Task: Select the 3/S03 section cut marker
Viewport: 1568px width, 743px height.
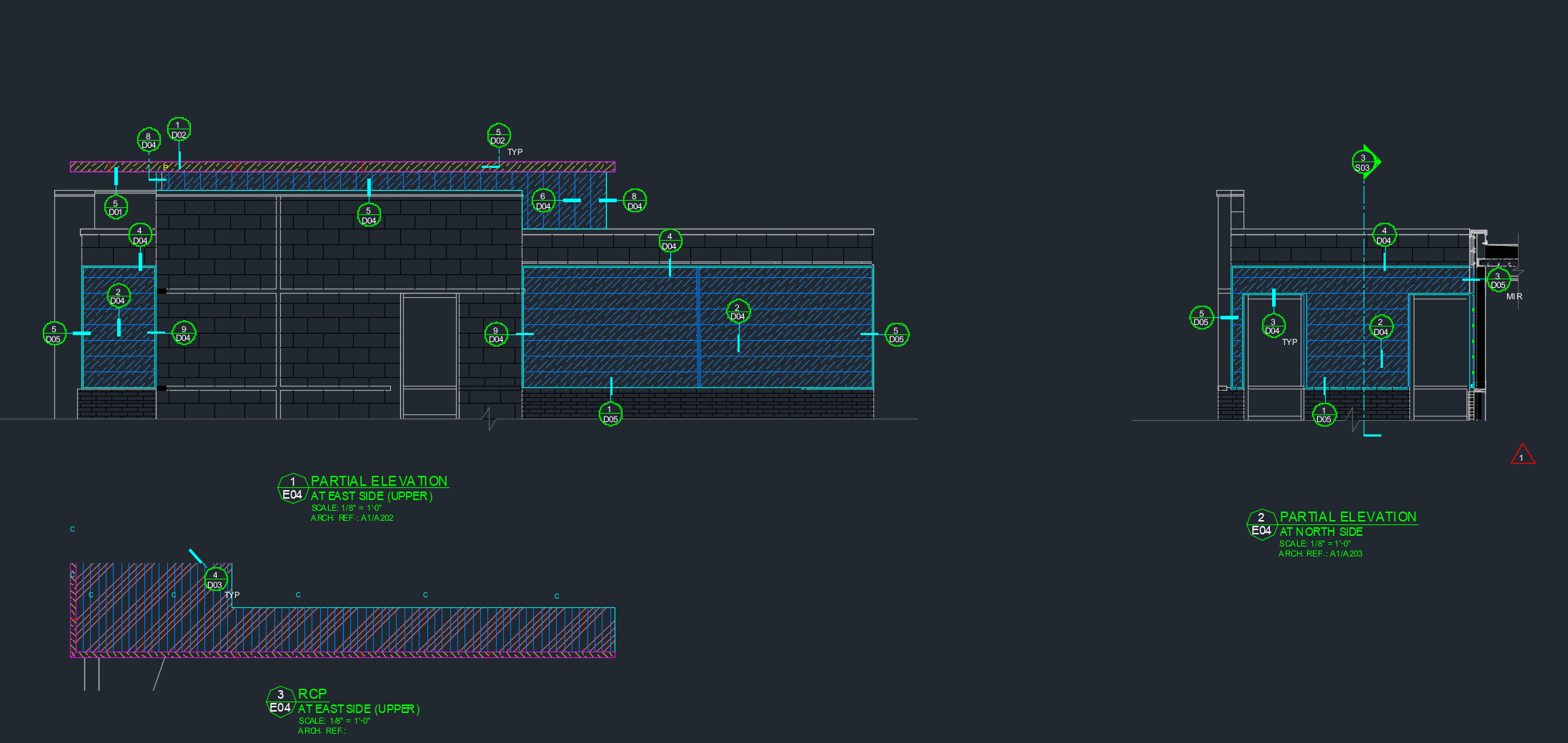Action: (x=1364, y=163)
